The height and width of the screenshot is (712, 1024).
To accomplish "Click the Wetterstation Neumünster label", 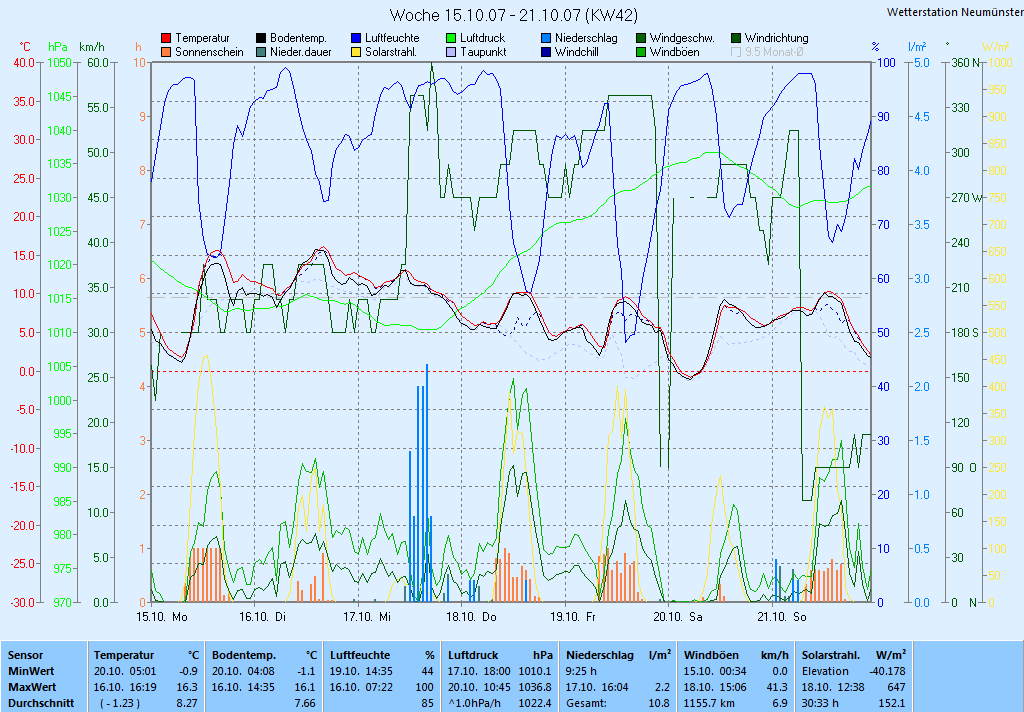I will click(954, 12).
